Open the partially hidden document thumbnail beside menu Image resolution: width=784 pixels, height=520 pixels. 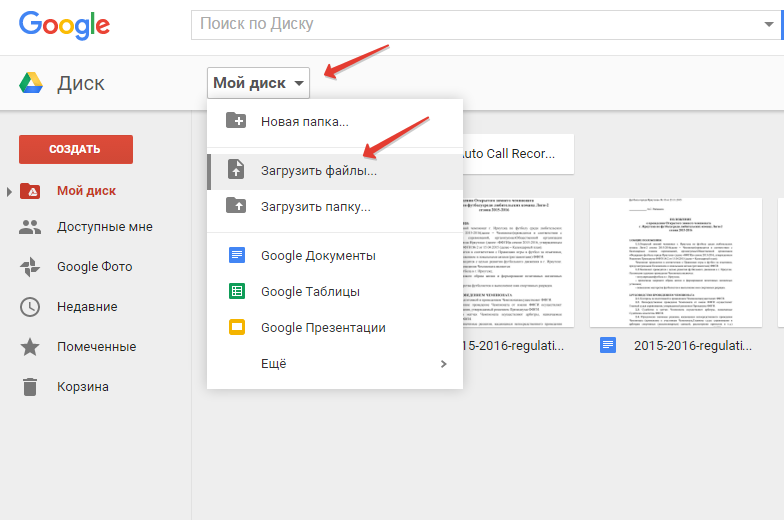pos(518,262)
